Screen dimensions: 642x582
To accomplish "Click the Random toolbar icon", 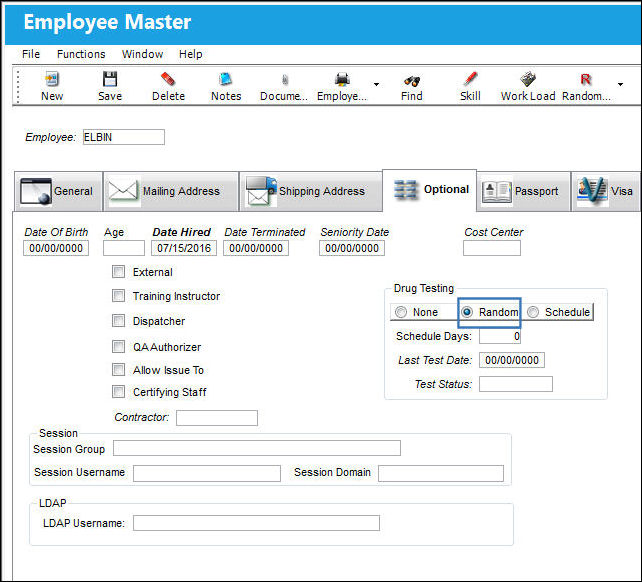I will tap(586, 79).
